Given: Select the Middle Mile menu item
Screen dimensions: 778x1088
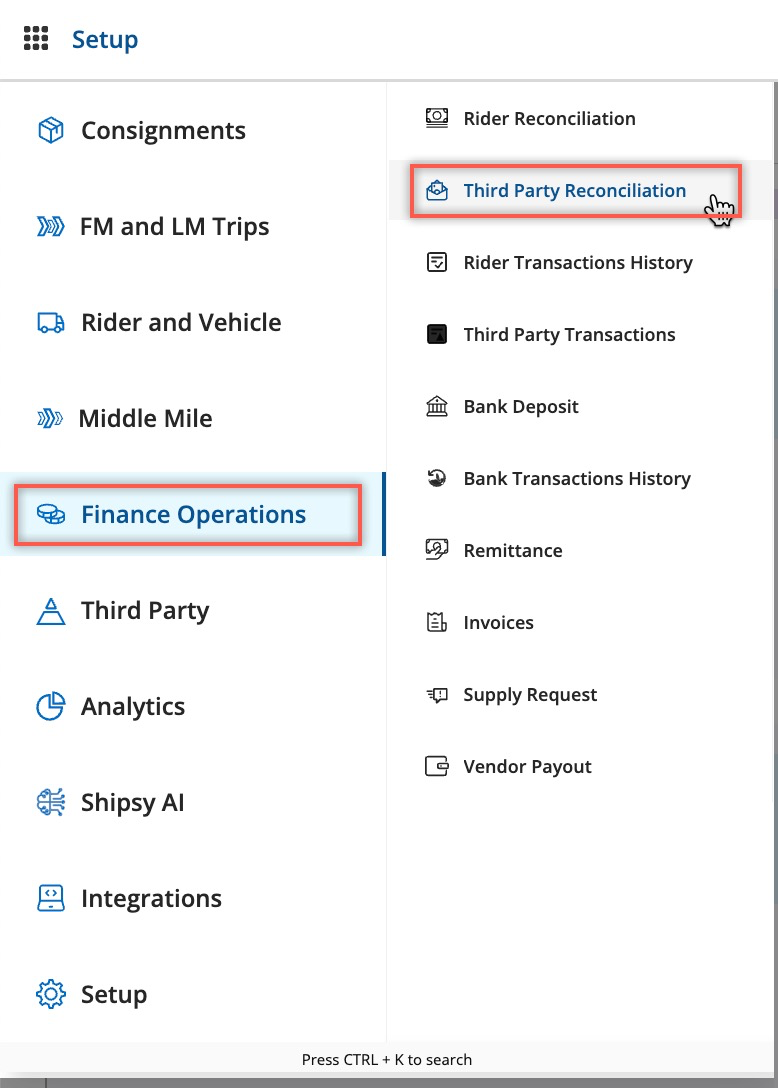Looking at the screenshot, I should (x=145, y=419).
